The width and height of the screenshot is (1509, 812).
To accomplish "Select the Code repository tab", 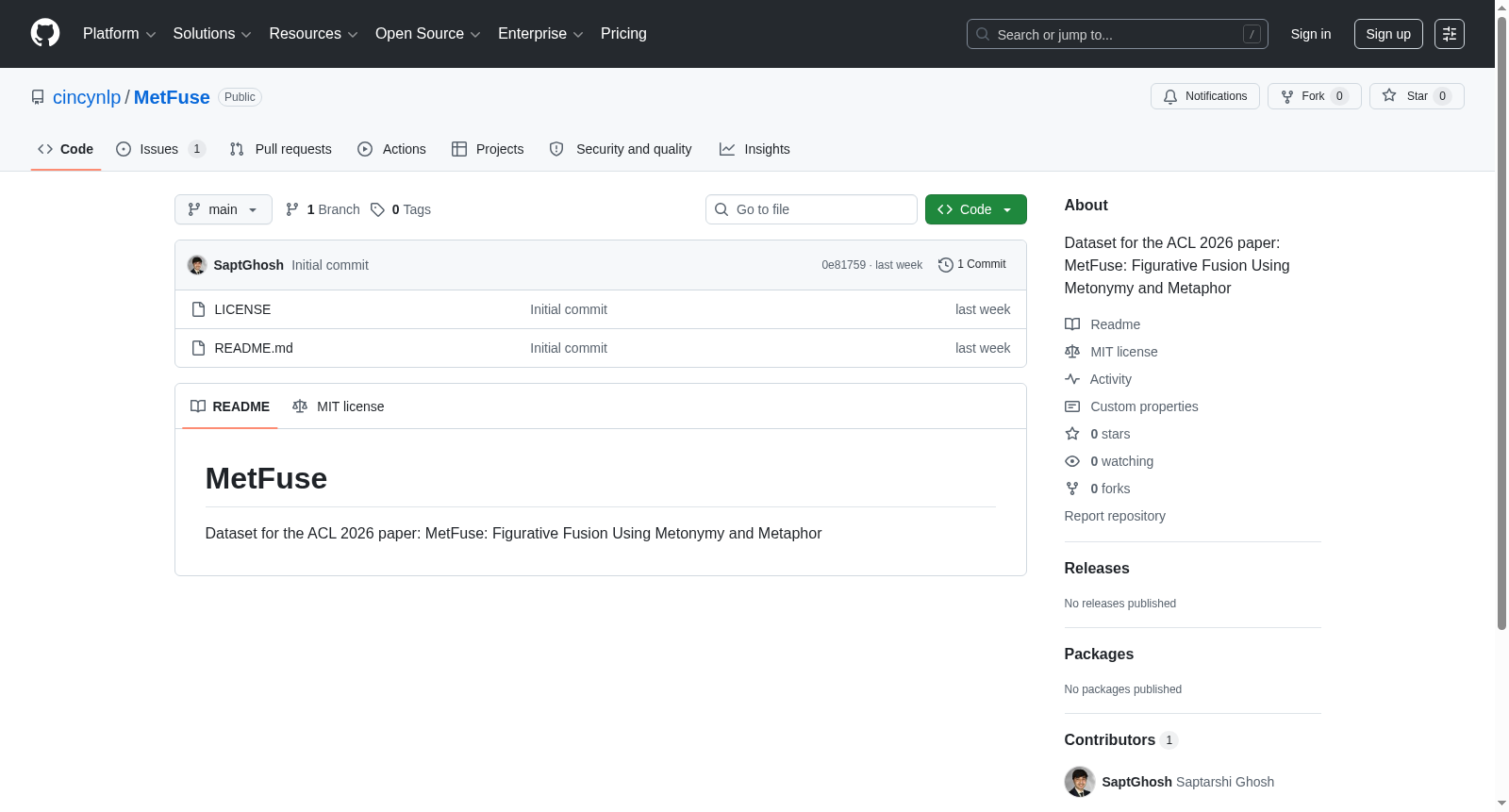I will click(x=66, y=149).
